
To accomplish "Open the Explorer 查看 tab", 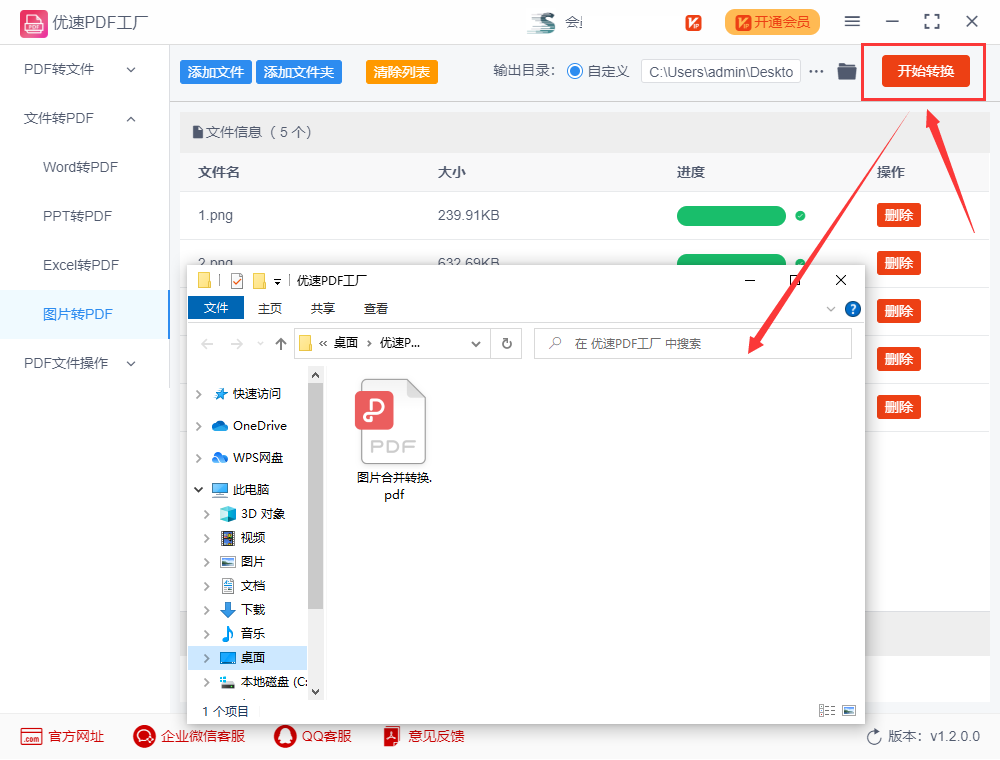I will (x=376, y=309).
